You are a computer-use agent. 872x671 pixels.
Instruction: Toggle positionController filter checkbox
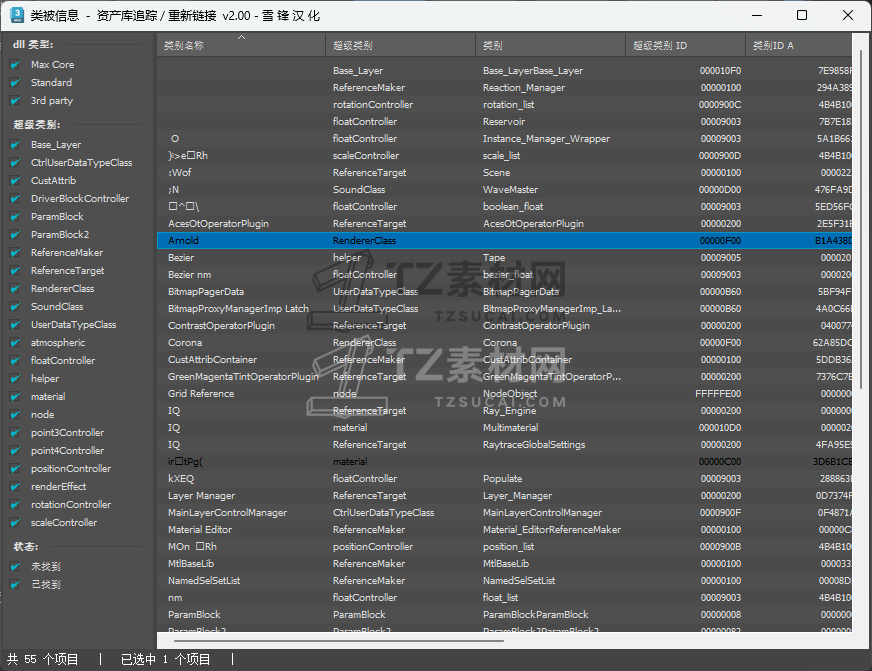point(16,469)
